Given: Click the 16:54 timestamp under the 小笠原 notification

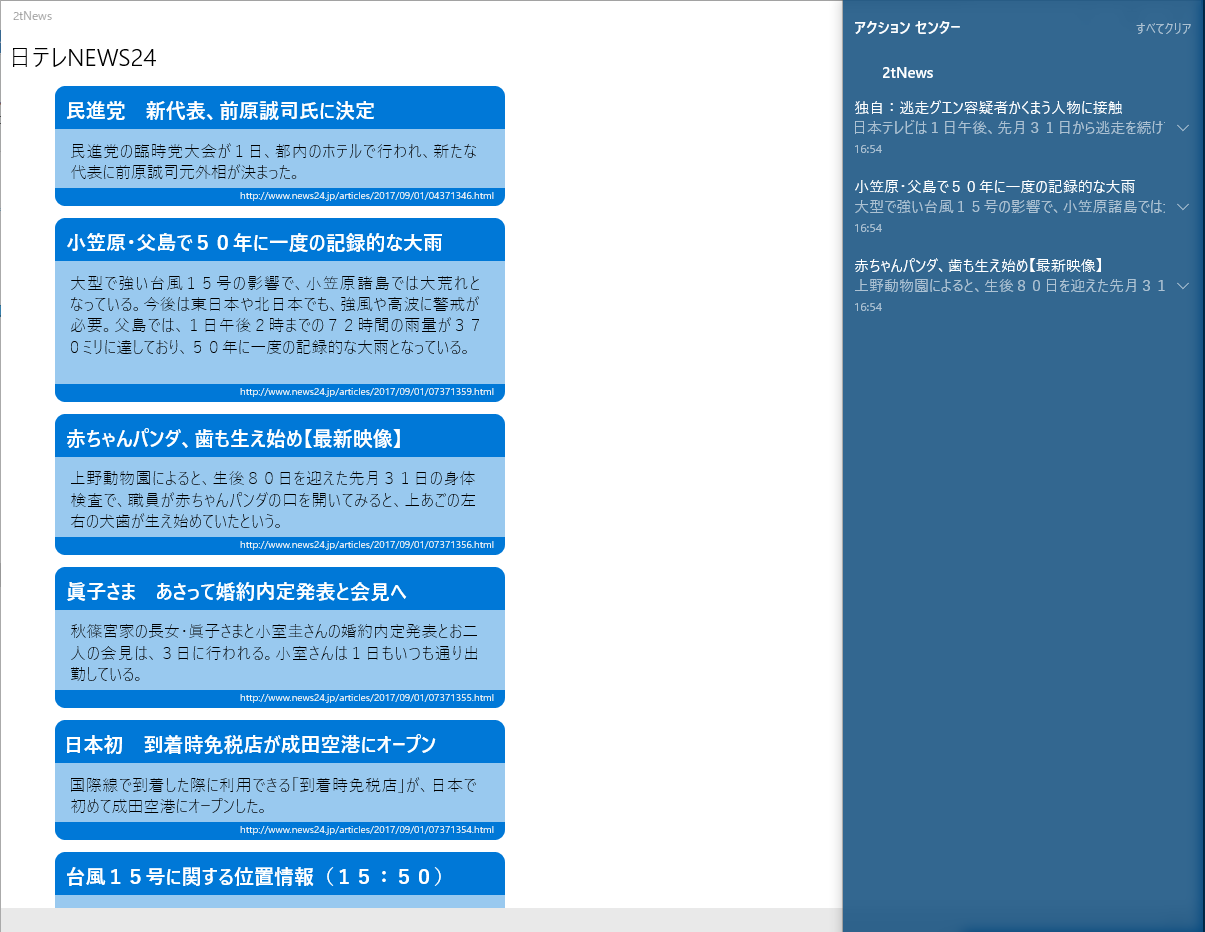Looking at the screenshot, I should [x=867, y=228].
